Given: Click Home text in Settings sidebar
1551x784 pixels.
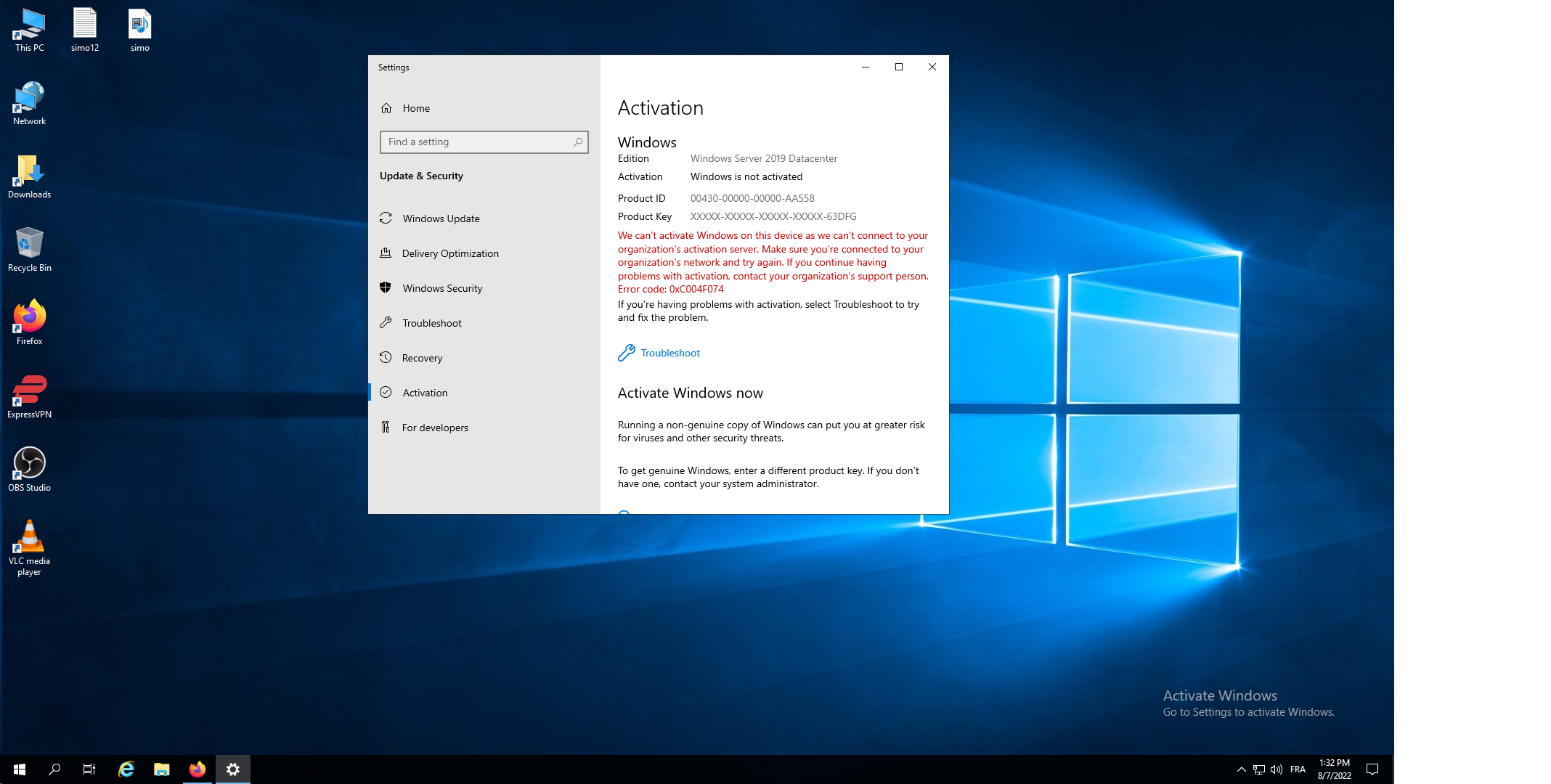Looking at the screenshot, I should pos(416,108).
